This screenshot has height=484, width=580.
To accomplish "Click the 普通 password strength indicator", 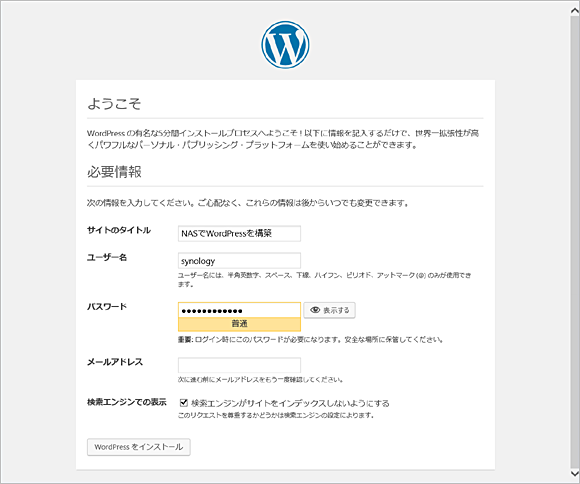I will point(239,324).
